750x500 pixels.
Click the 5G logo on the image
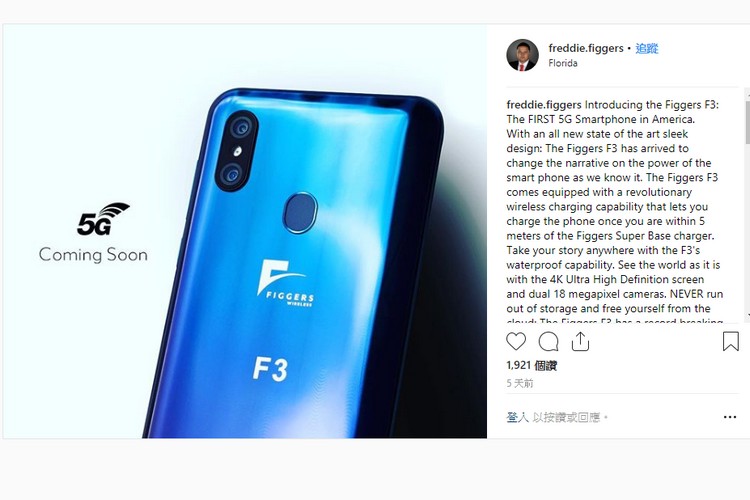click(x=103, y=219)
